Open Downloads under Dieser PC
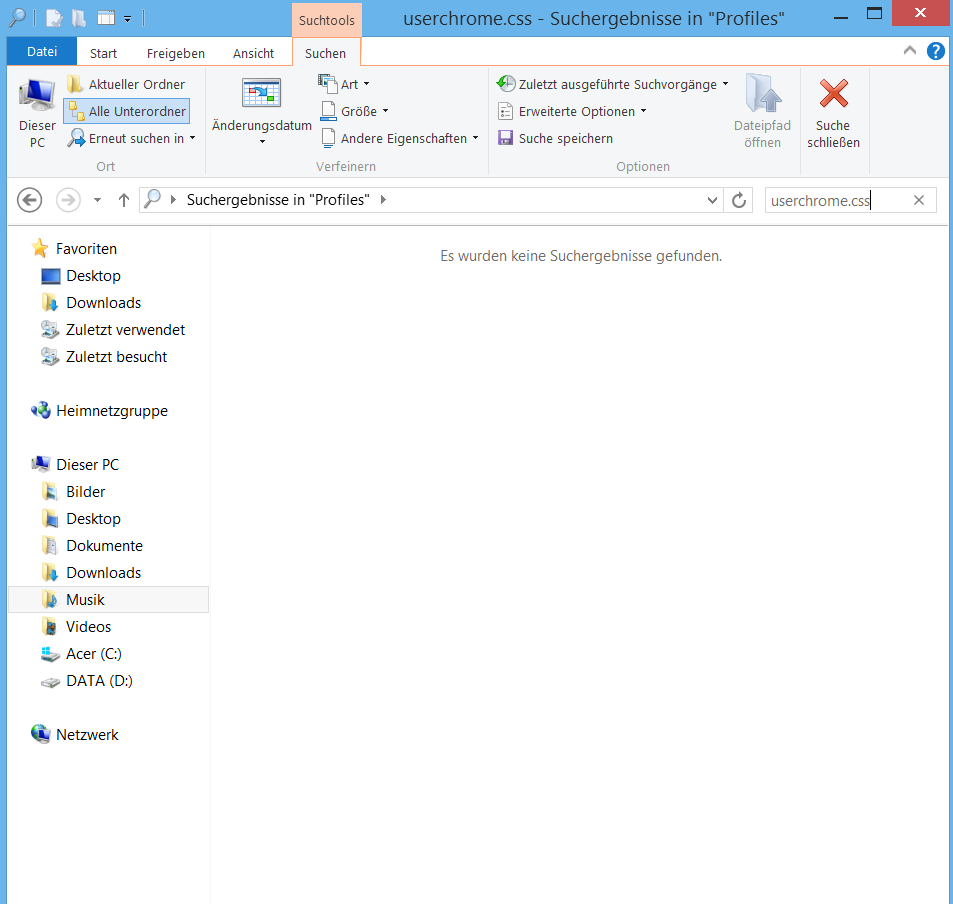This screenshot has height=904, width=953. click(x=103, y=573)
